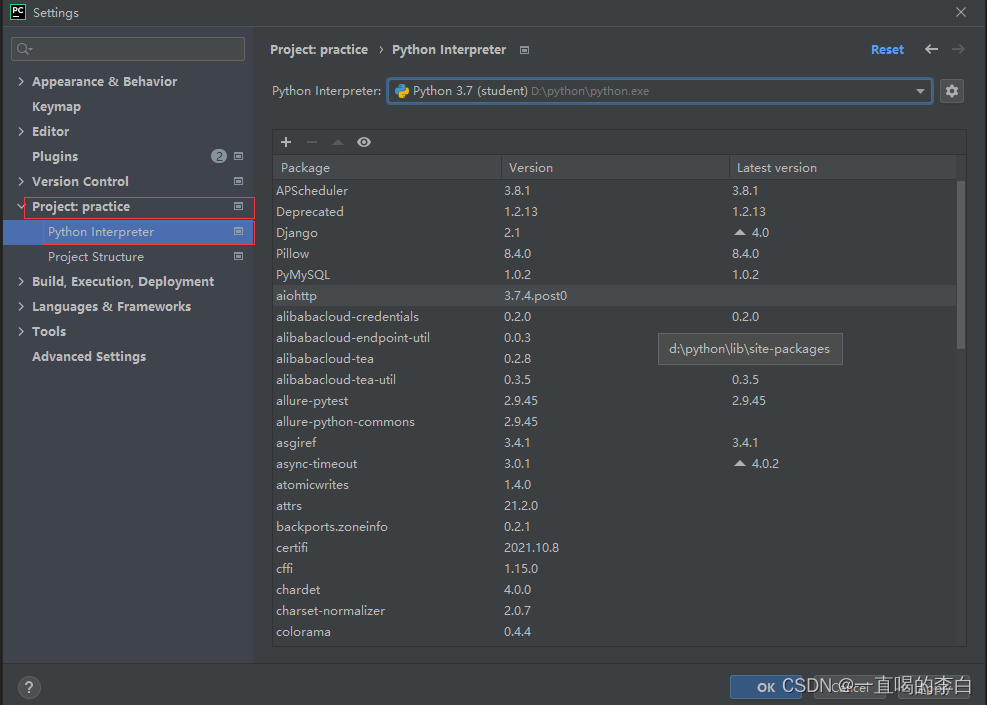Select the backports.zoneinfo package row
The width and height of the screenshot is (987, 705).
614,526
